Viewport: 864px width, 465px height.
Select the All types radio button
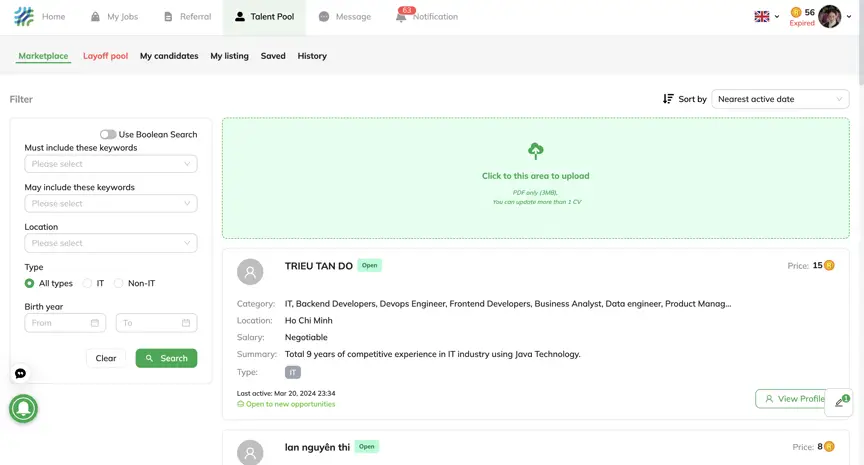click(x=29, y=283)
